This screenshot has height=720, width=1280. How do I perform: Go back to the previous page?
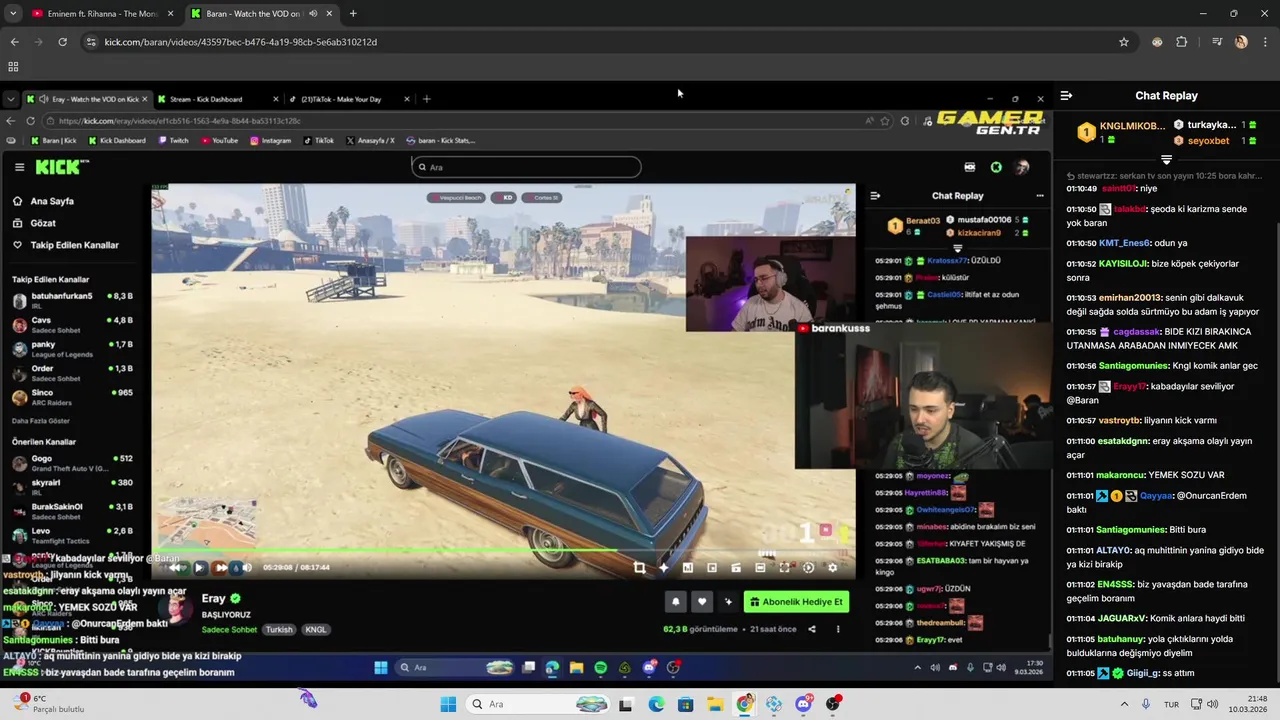(14, 42)
